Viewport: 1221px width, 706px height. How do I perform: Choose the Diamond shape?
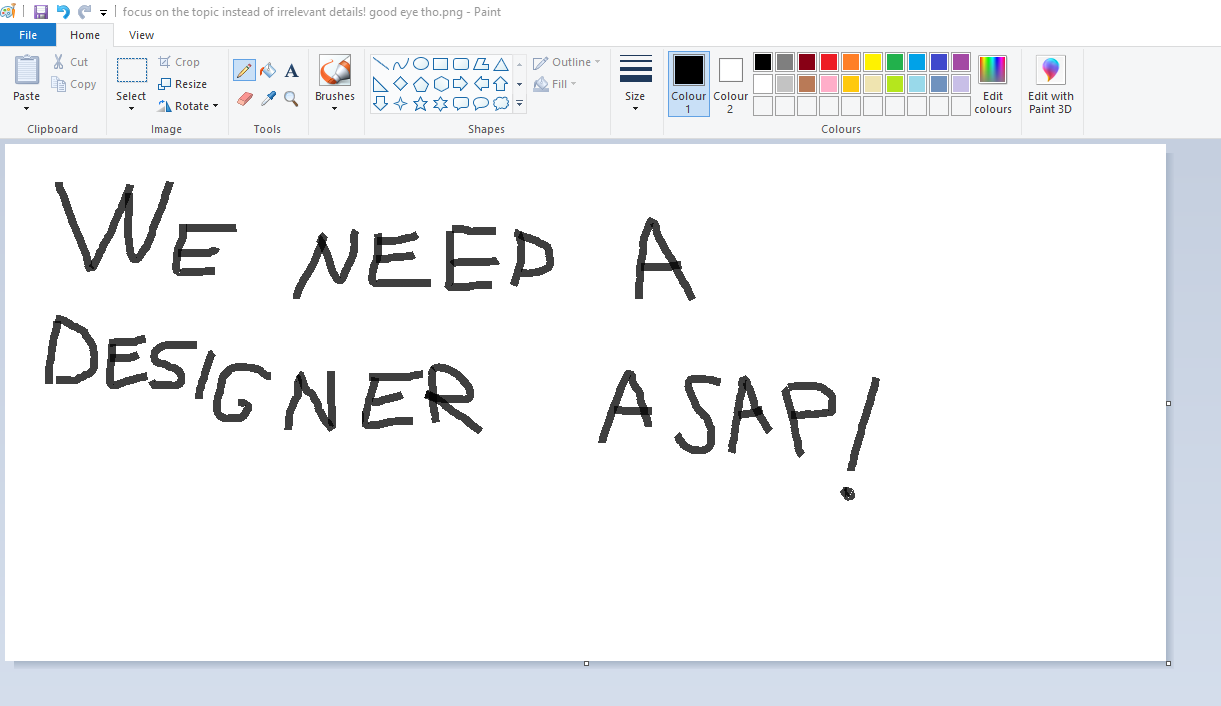point(401,84)
